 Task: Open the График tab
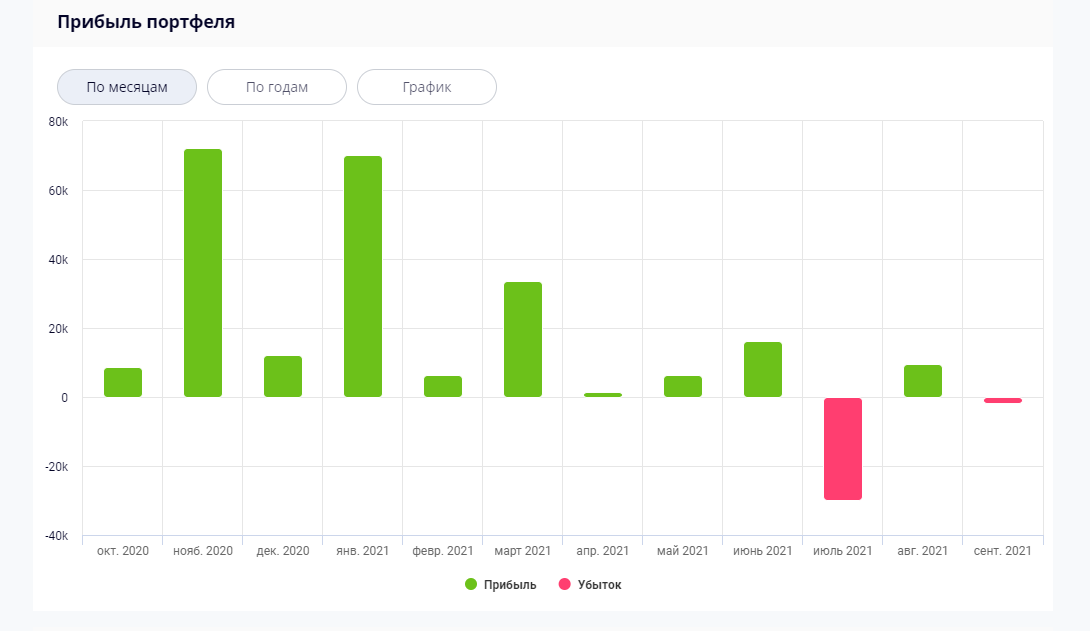tap(427, 87)
